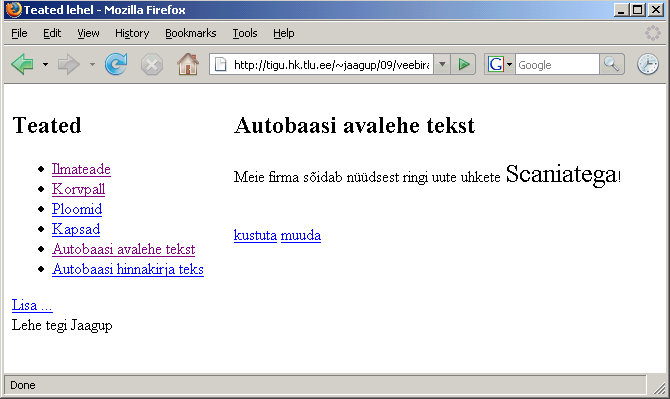Click the Firefox logo in the title bar

pos(14,9)
